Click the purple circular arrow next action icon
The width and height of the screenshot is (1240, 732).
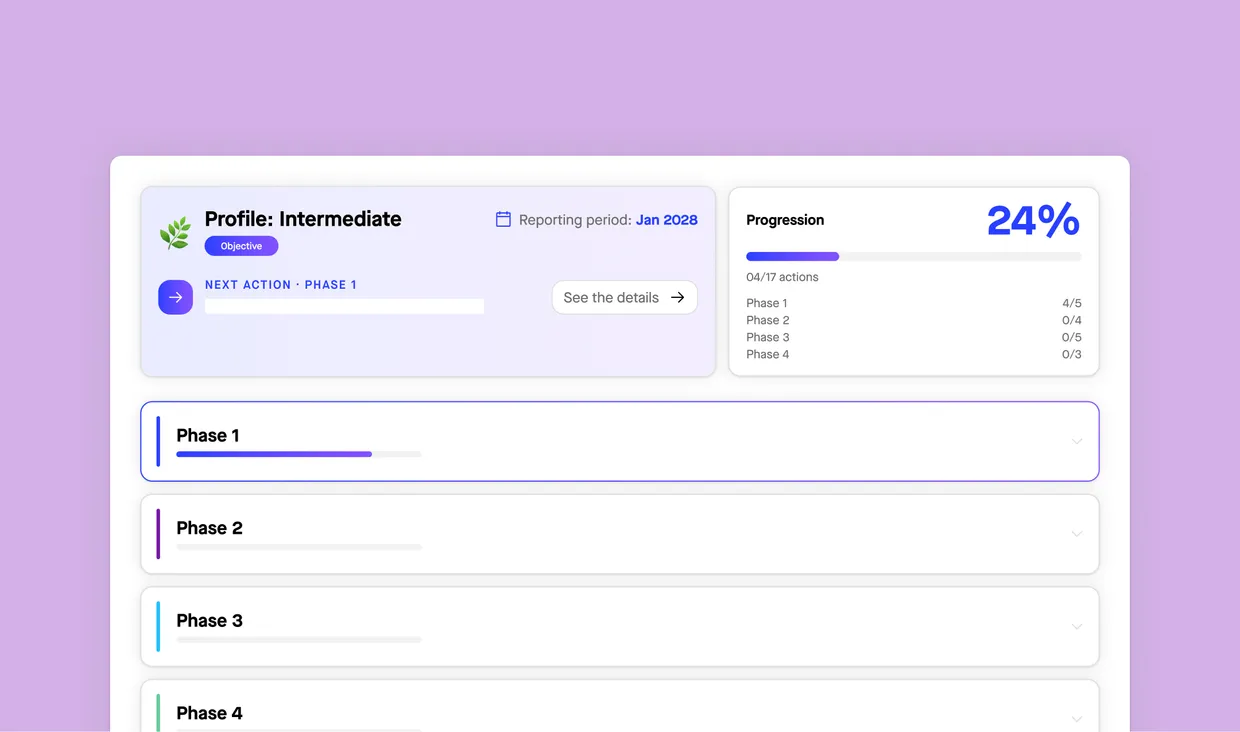[x=175, y=297]
